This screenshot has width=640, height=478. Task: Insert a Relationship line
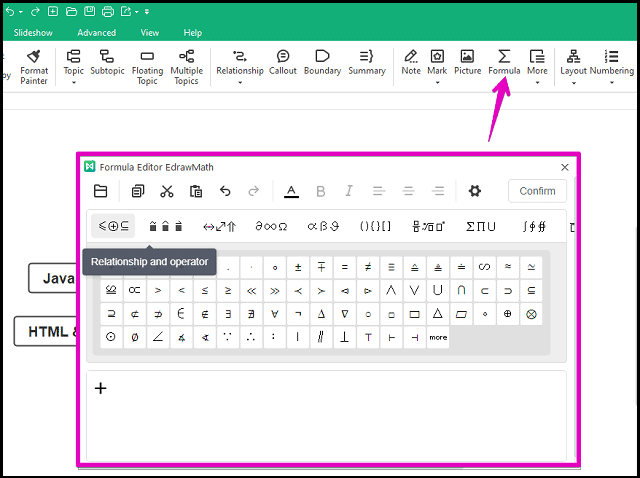coord(240,62)
